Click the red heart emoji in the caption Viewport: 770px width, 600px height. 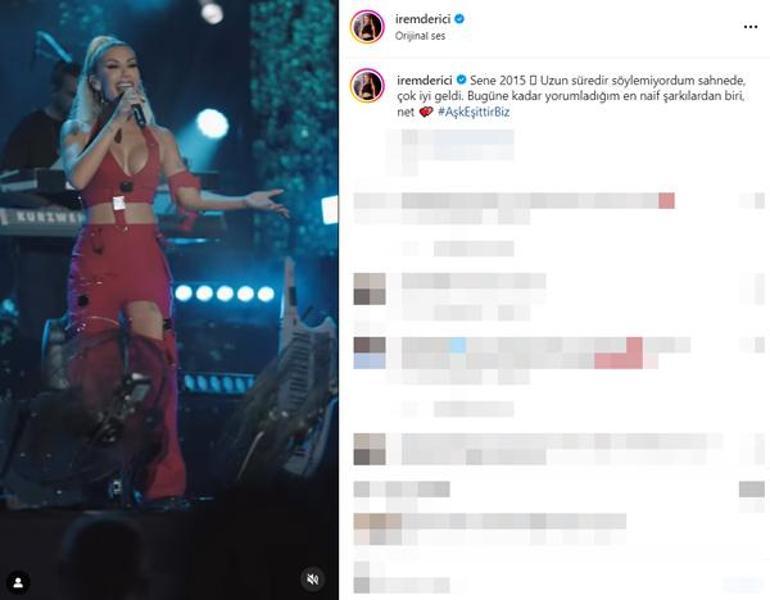426,112
